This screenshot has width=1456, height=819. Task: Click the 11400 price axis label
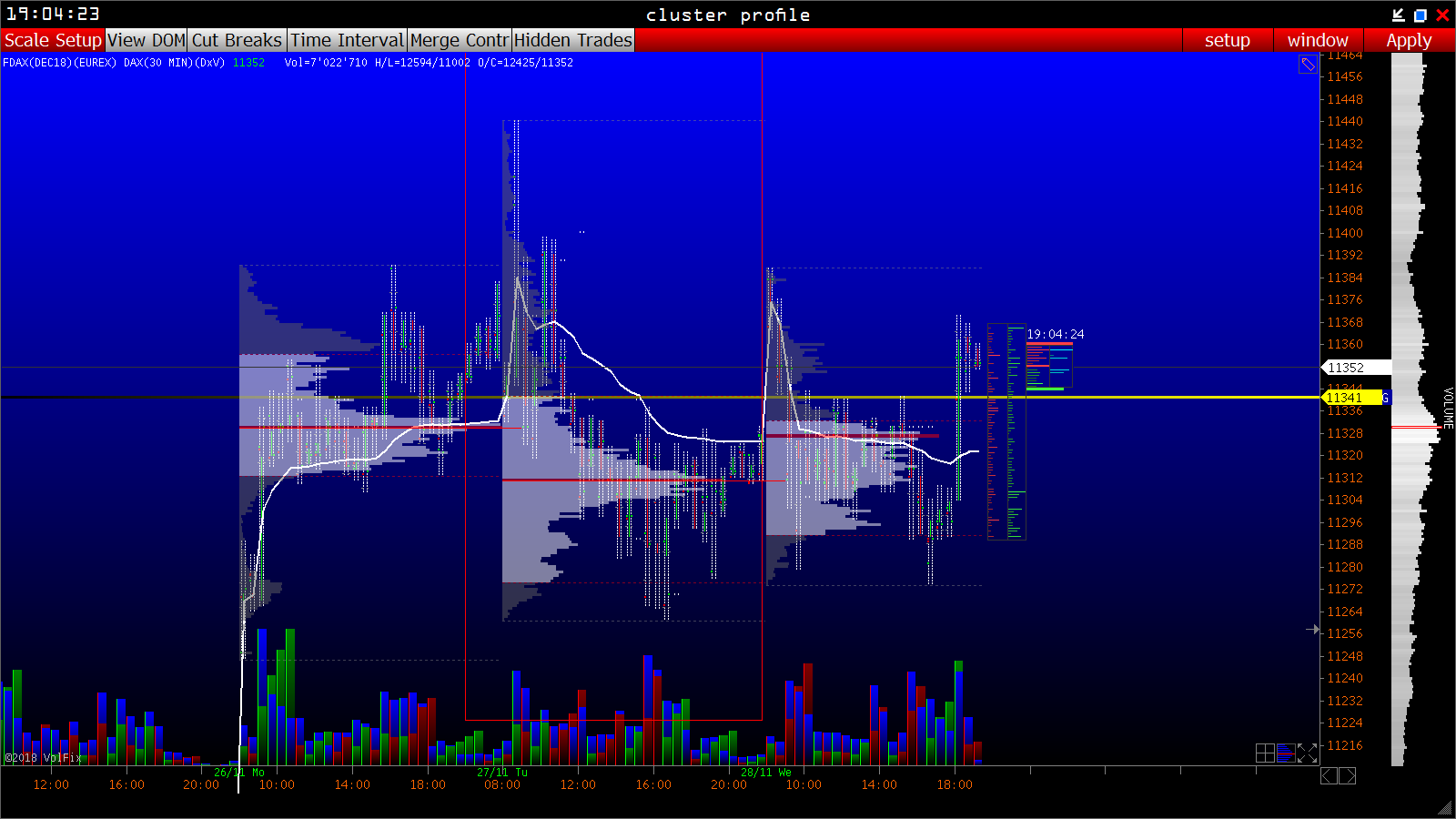pyautogui.click(x=1345, y=233)
